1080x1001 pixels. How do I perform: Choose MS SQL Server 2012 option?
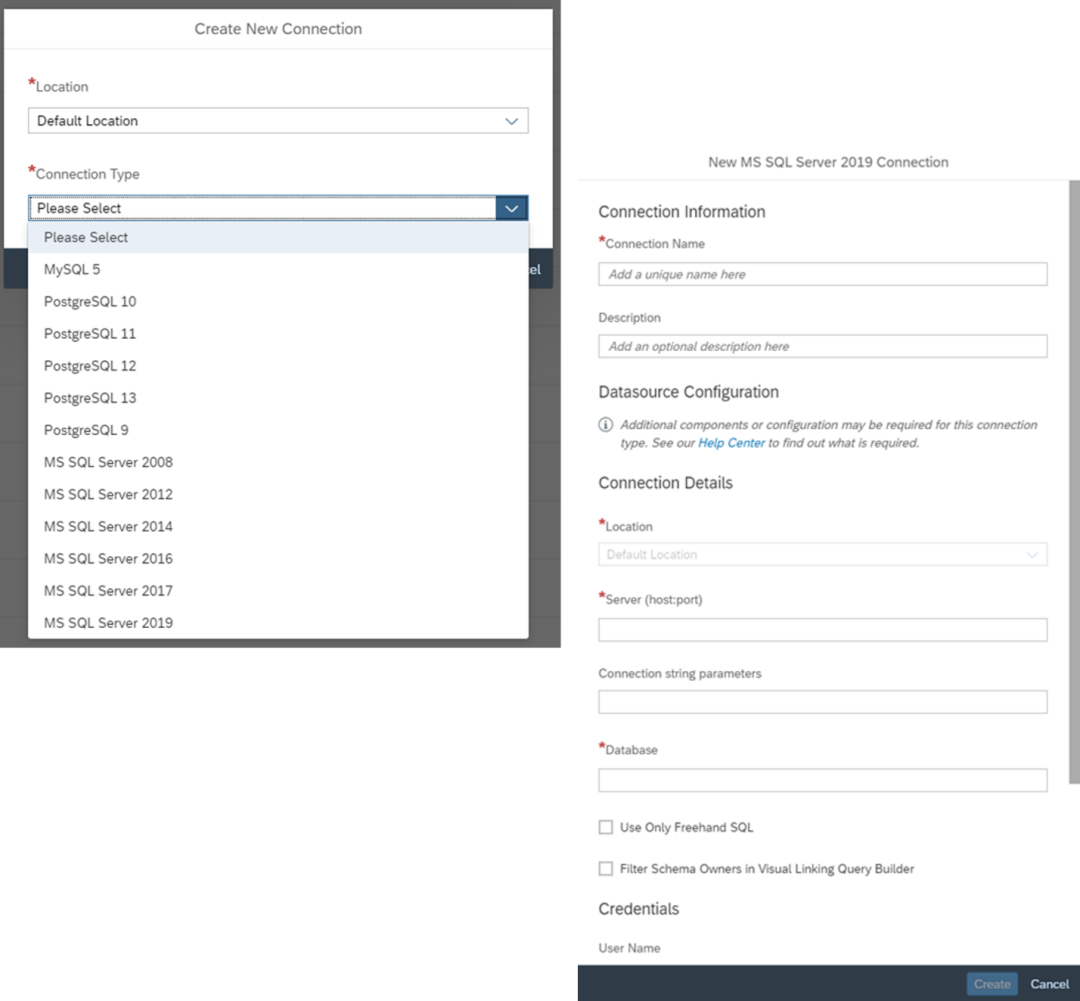pyautogui.click(x=278, y=495)
